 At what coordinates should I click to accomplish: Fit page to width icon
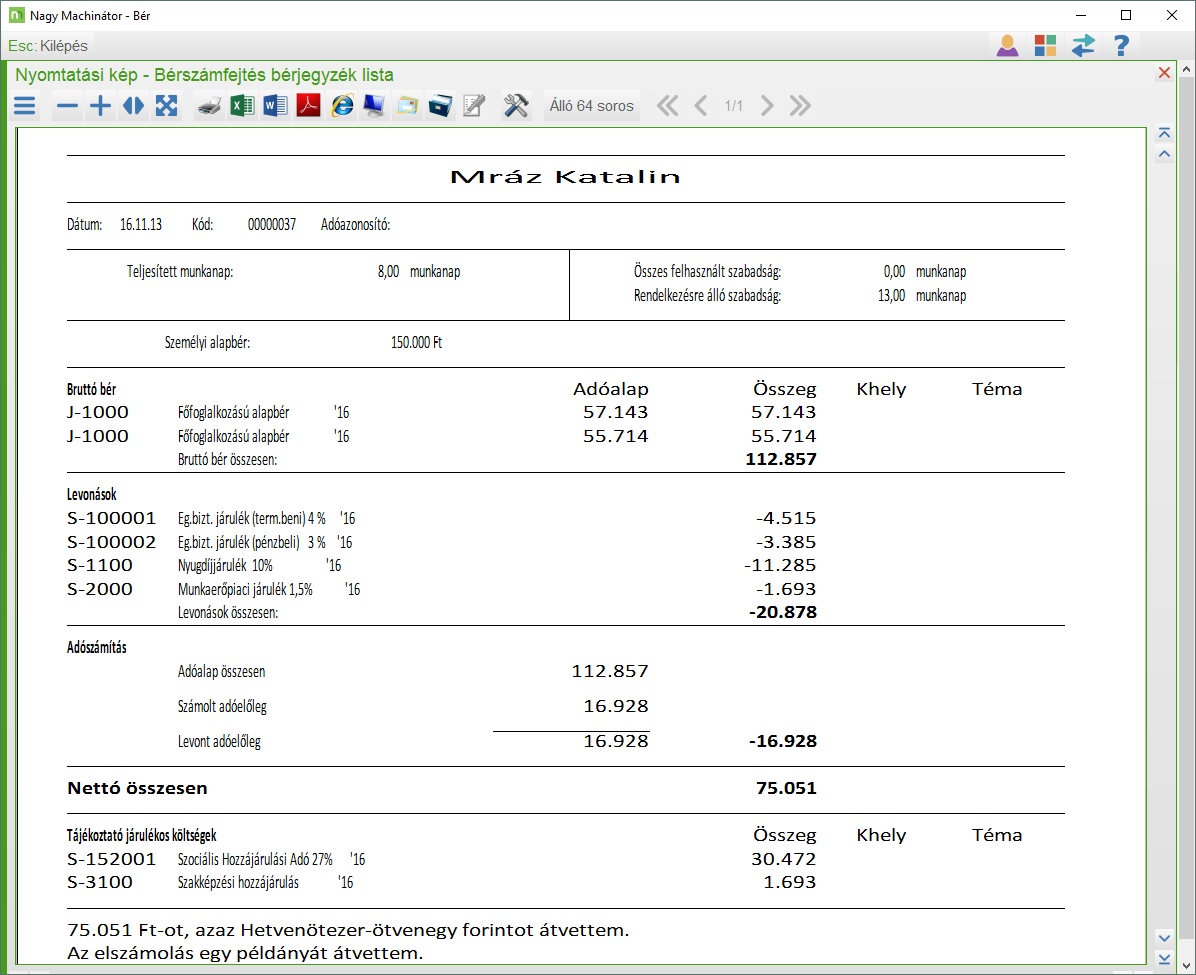click(x=133, y=106)
